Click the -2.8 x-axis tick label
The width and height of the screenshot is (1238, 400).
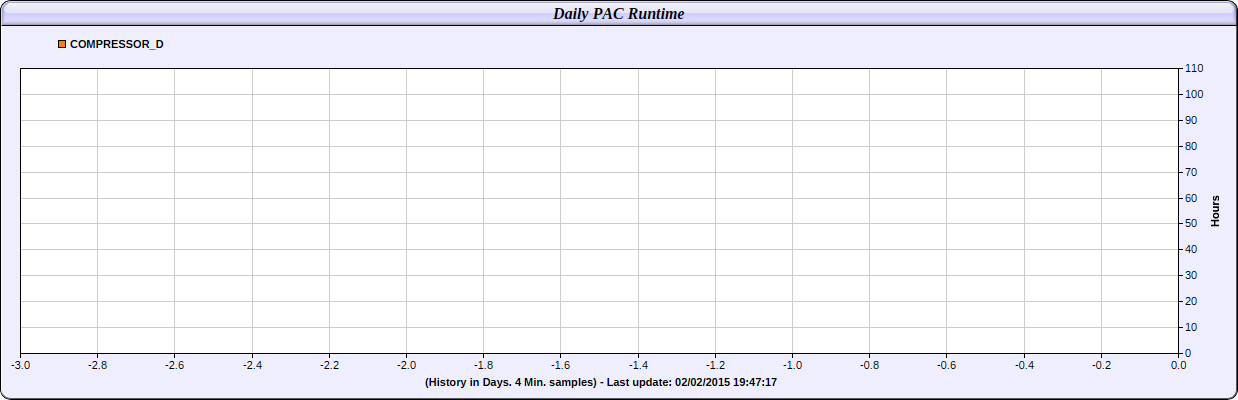98,366
